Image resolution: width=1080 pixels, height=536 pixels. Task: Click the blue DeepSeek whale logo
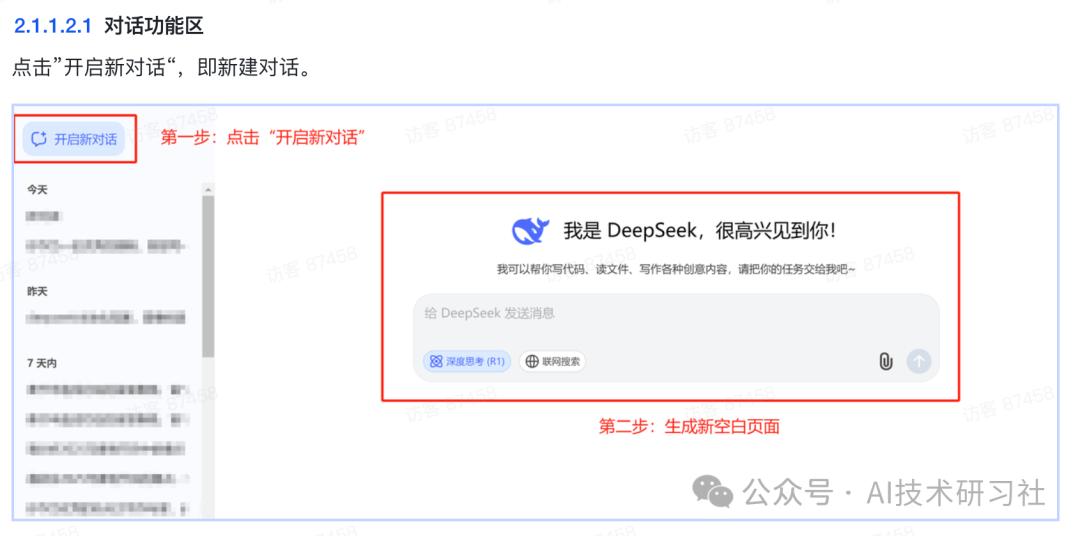coord(530,230)
